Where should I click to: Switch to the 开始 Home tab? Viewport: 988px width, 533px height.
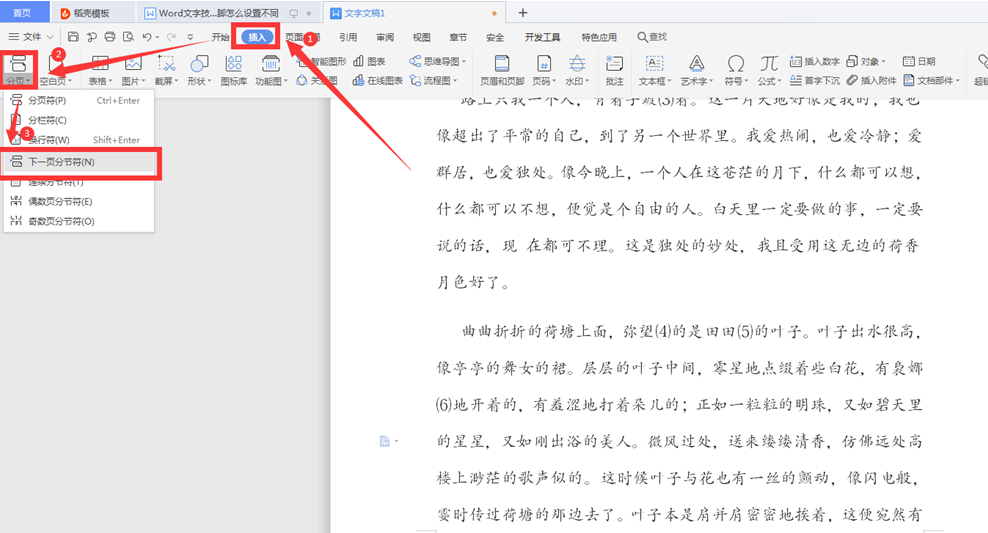click(x=220, y=37)
